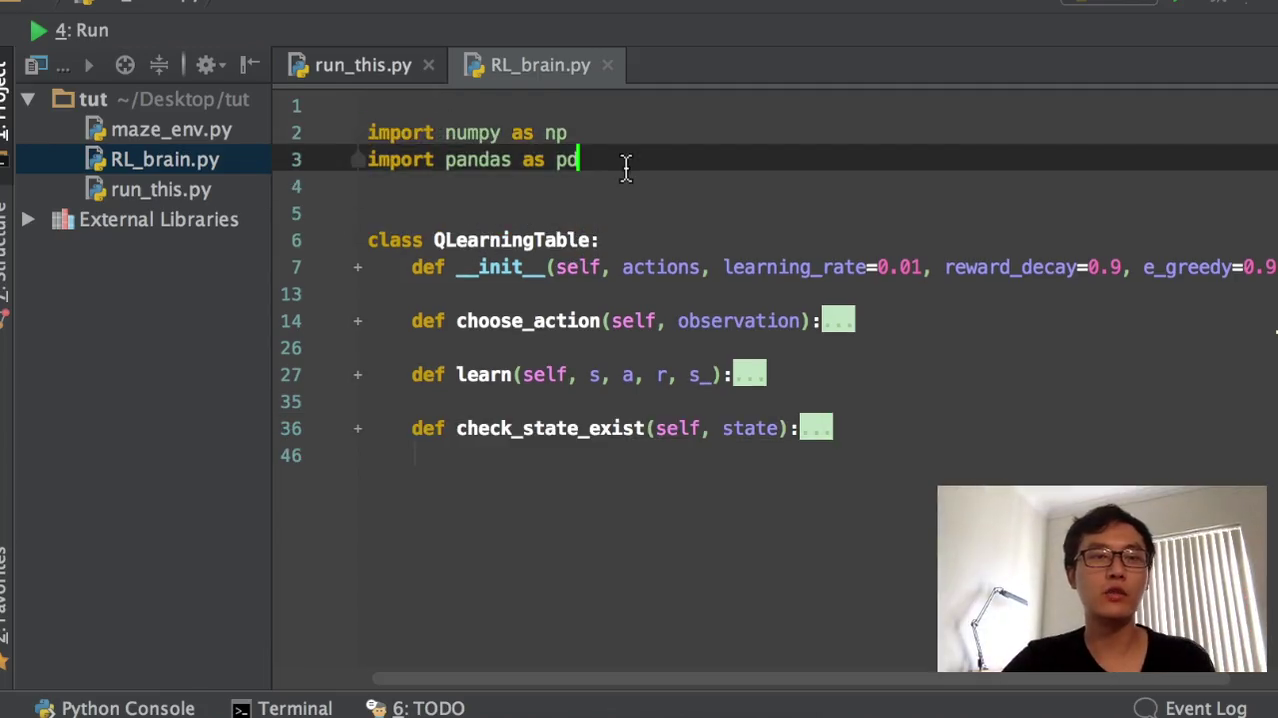Expand the learn method fold
The height and width of the screenshot is (718, 1278).
point(357,375)
